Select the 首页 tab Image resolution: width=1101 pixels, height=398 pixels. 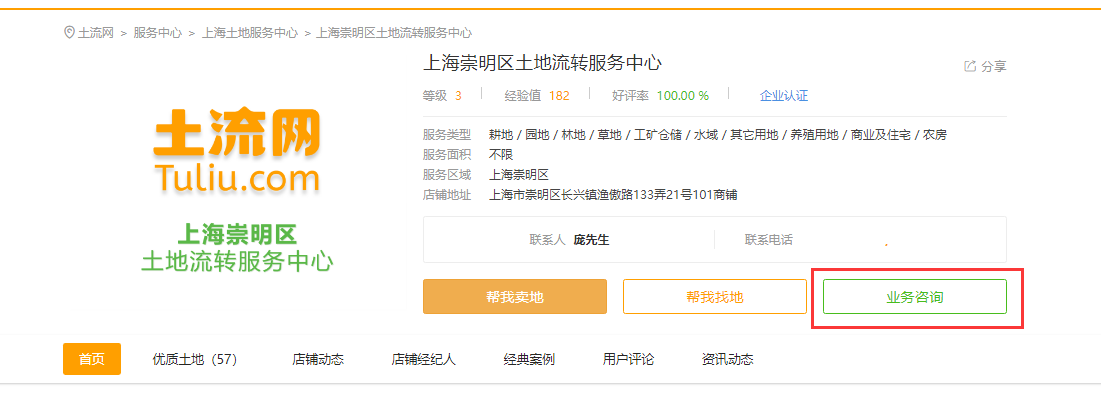[x=92, y=359]
